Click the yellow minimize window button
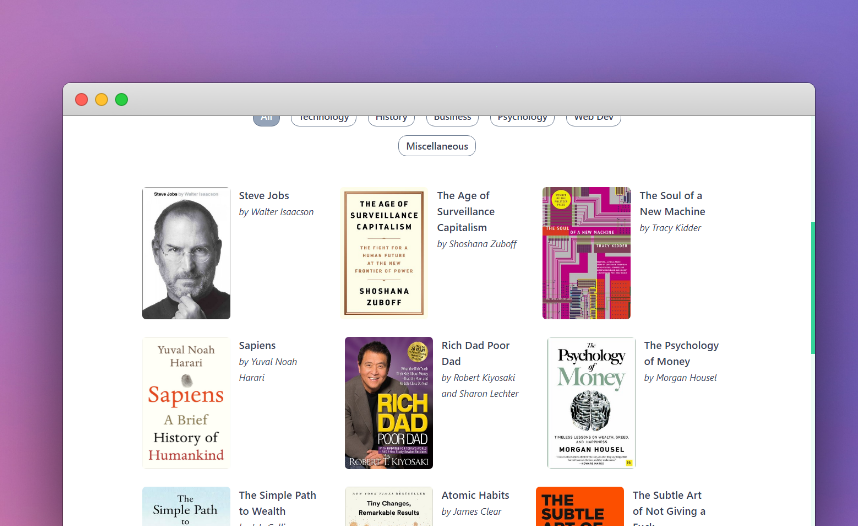Image resolution: width=858 pixels, height=526 pixels. pyautogui.click(x=101, y=100)
